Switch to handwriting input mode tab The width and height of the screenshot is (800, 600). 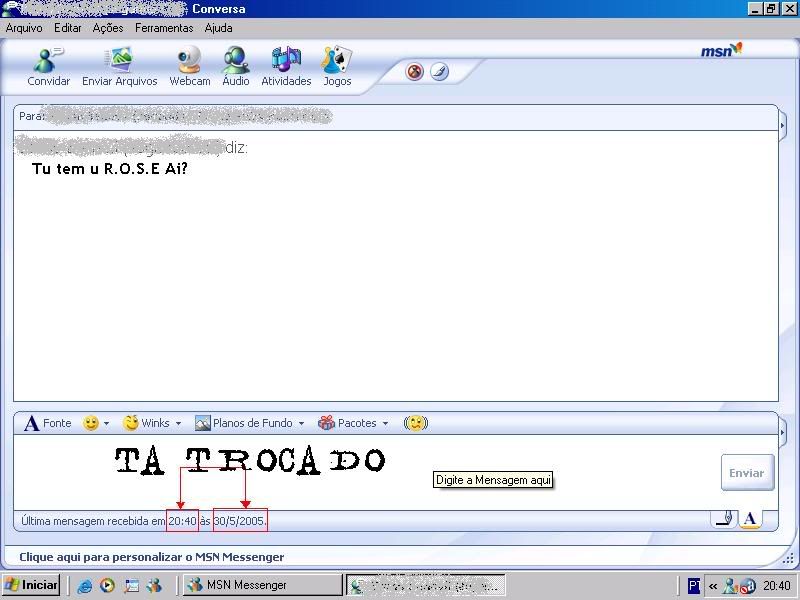[724, 519]
